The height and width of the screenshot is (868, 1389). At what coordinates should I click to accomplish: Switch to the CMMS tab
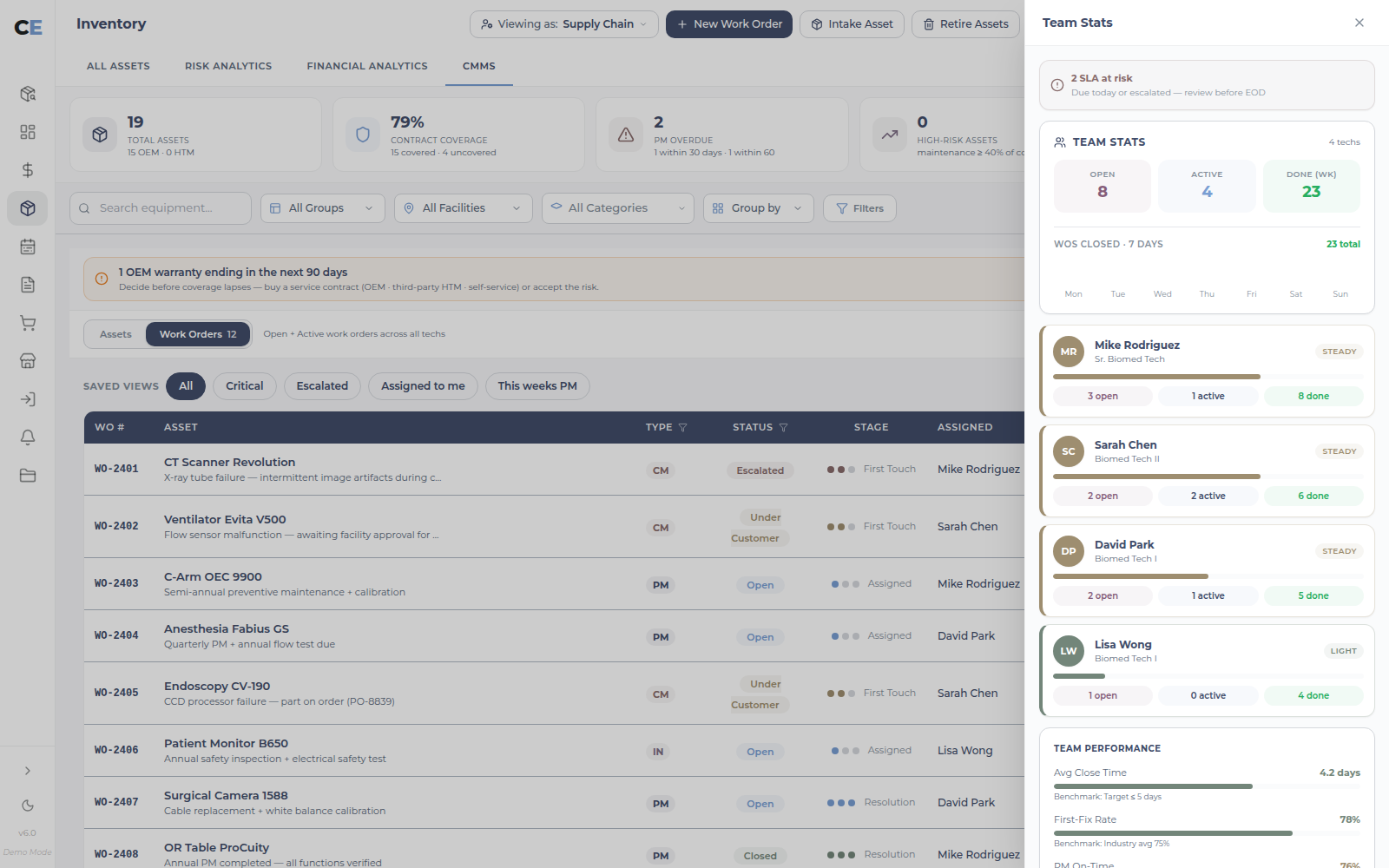pyautogui.click(x=479, y=66)
